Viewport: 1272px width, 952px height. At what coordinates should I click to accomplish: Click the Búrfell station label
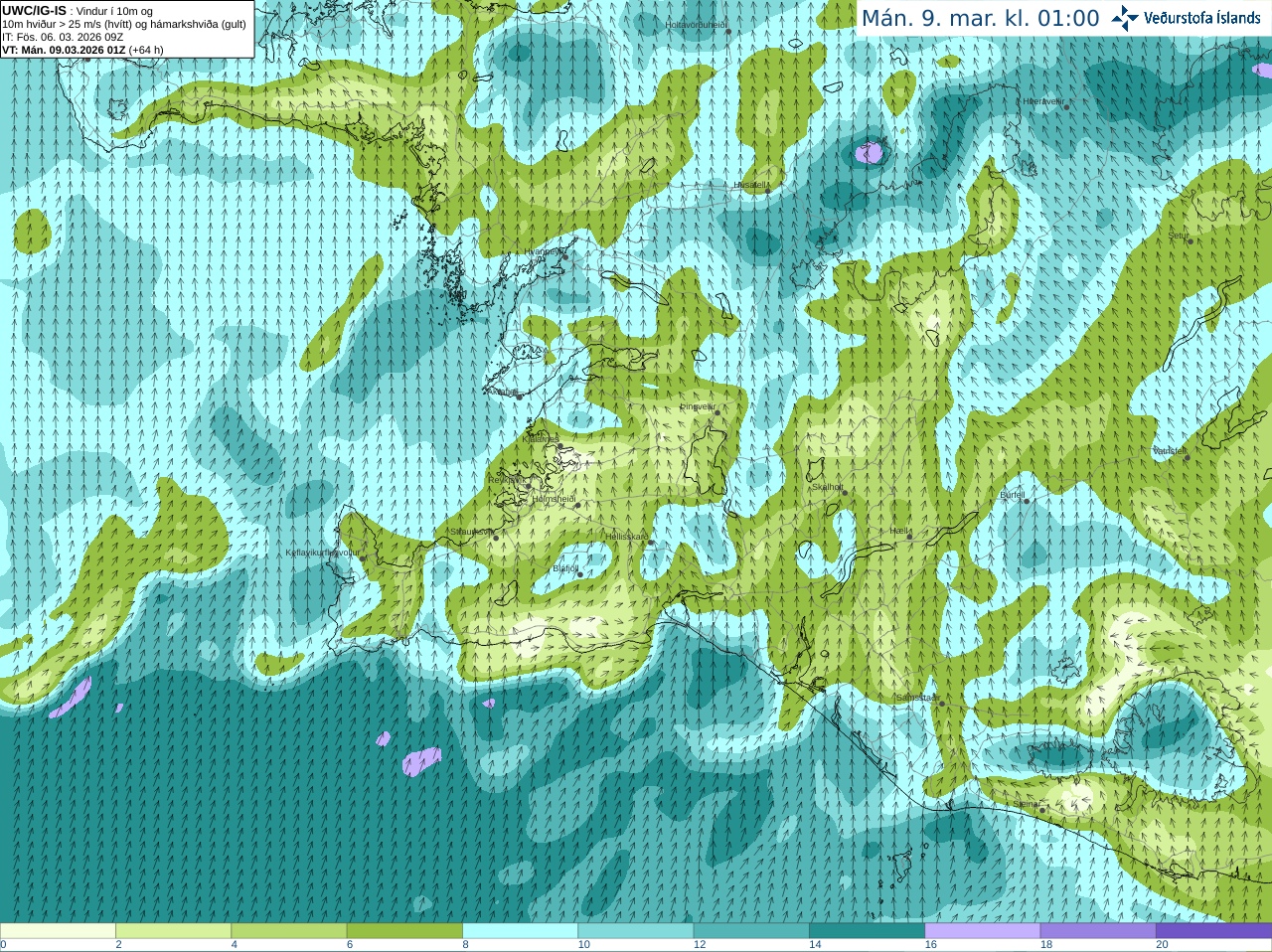(1012, 494)
